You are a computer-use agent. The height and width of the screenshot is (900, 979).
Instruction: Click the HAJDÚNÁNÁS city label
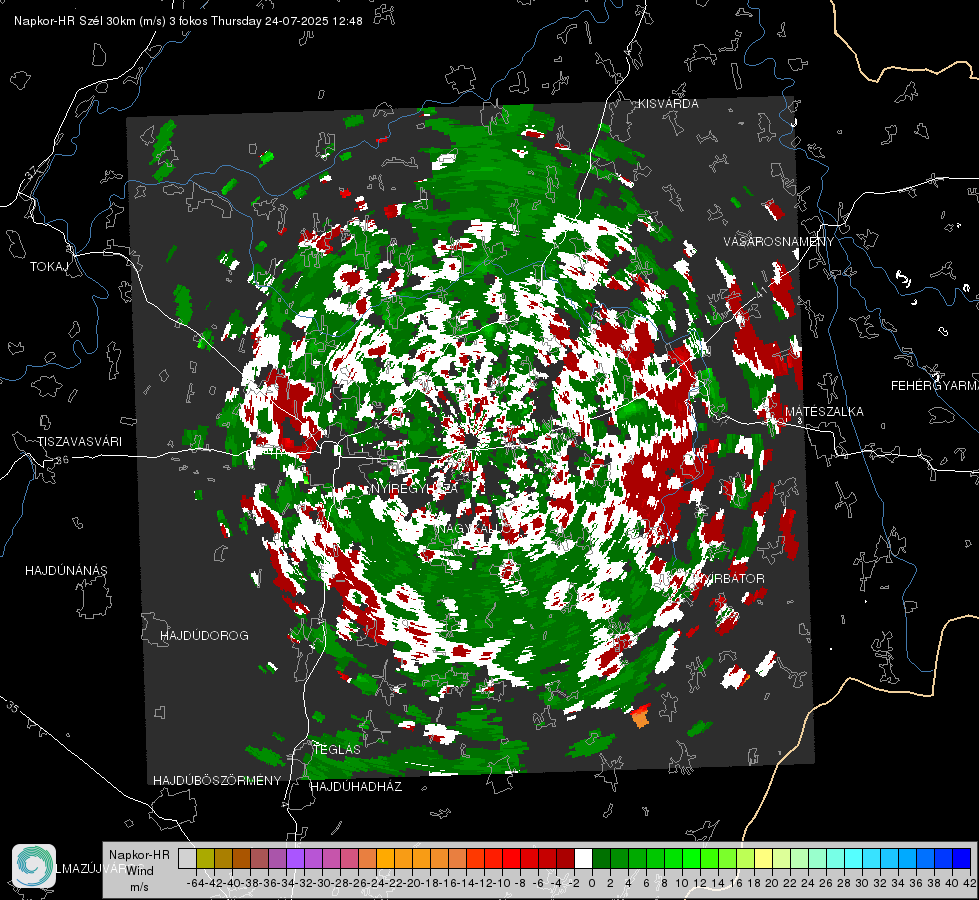[66, 571]
